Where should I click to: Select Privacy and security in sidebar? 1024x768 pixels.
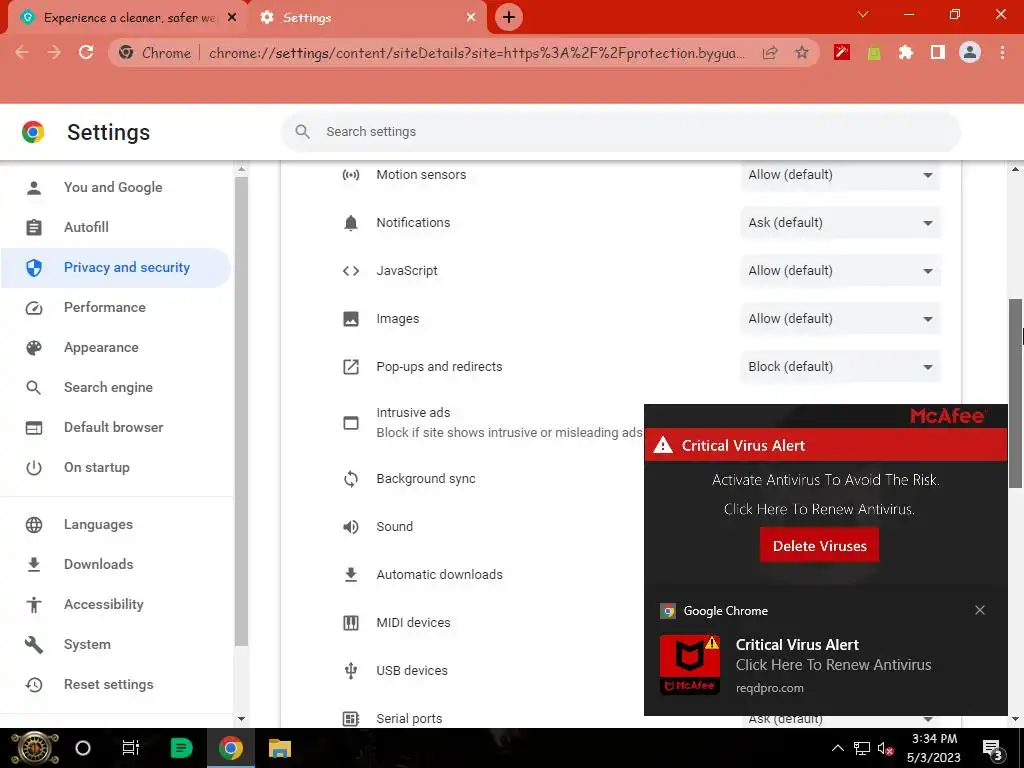click(x=115, y=268)
